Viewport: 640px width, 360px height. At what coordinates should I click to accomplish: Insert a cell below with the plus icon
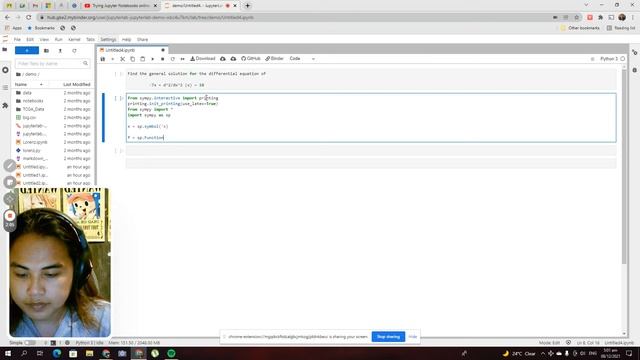(113, 59)
